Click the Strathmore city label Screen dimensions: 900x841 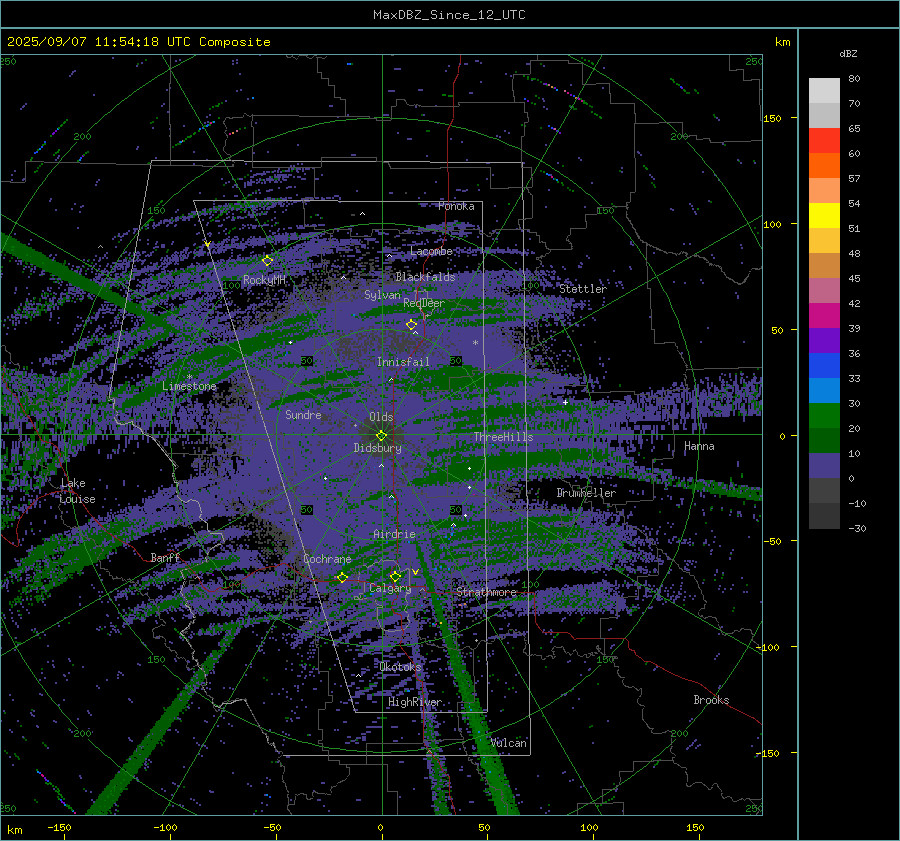click(486, 592)
